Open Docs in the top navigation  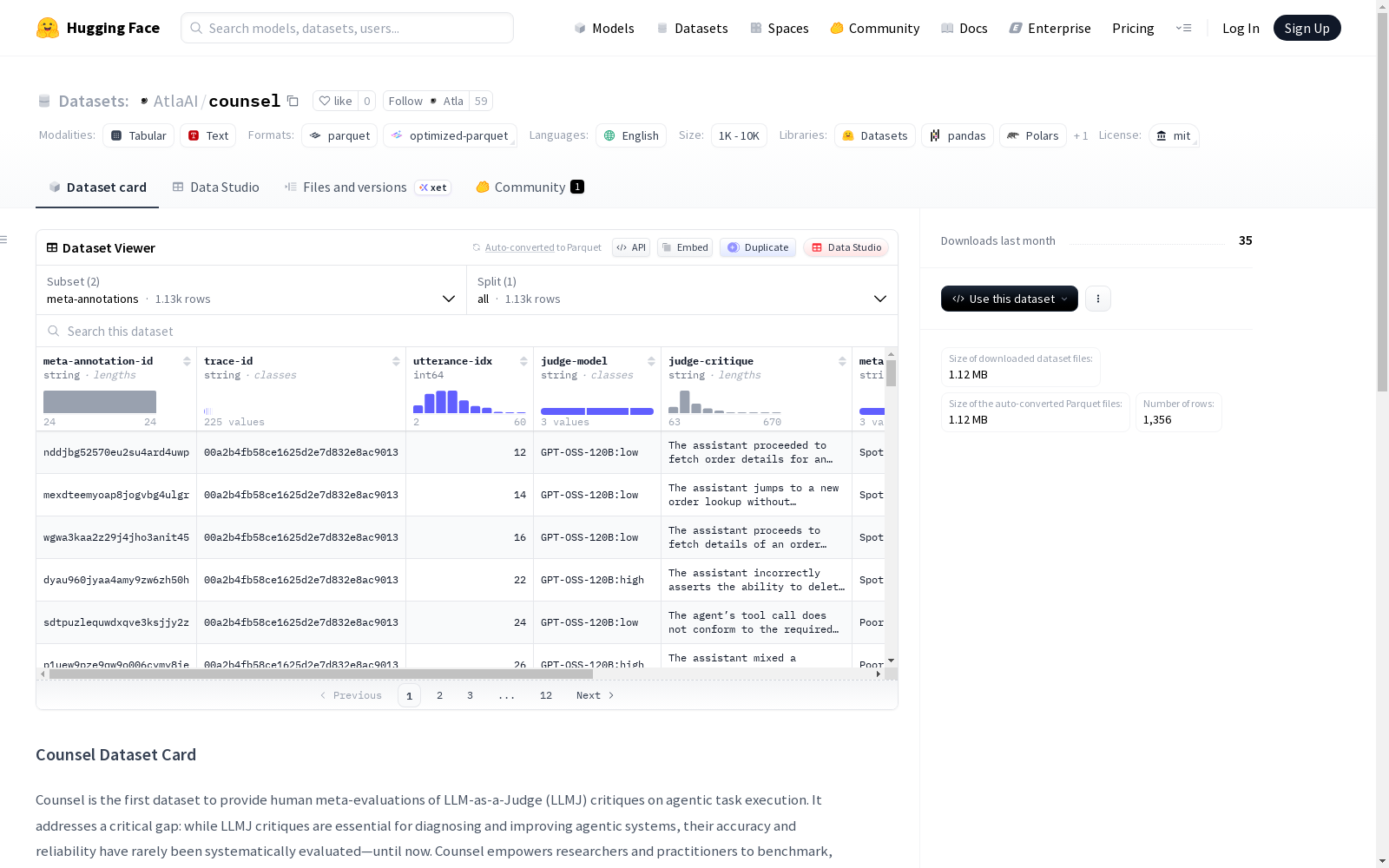pyautogui.click(x=964, y=28)
